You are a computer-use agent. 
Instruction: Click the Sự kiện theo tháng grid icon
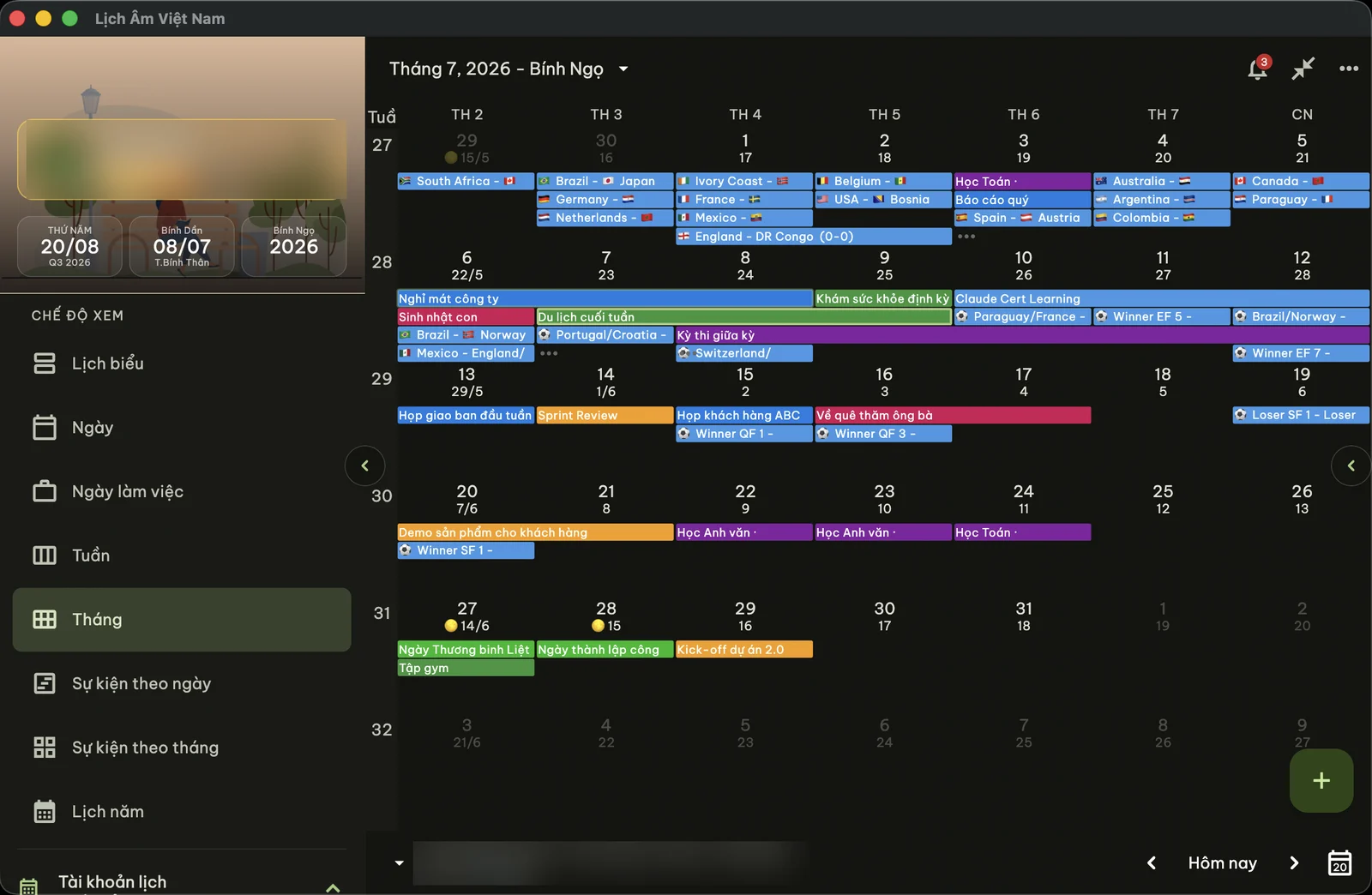pos(45,748)
